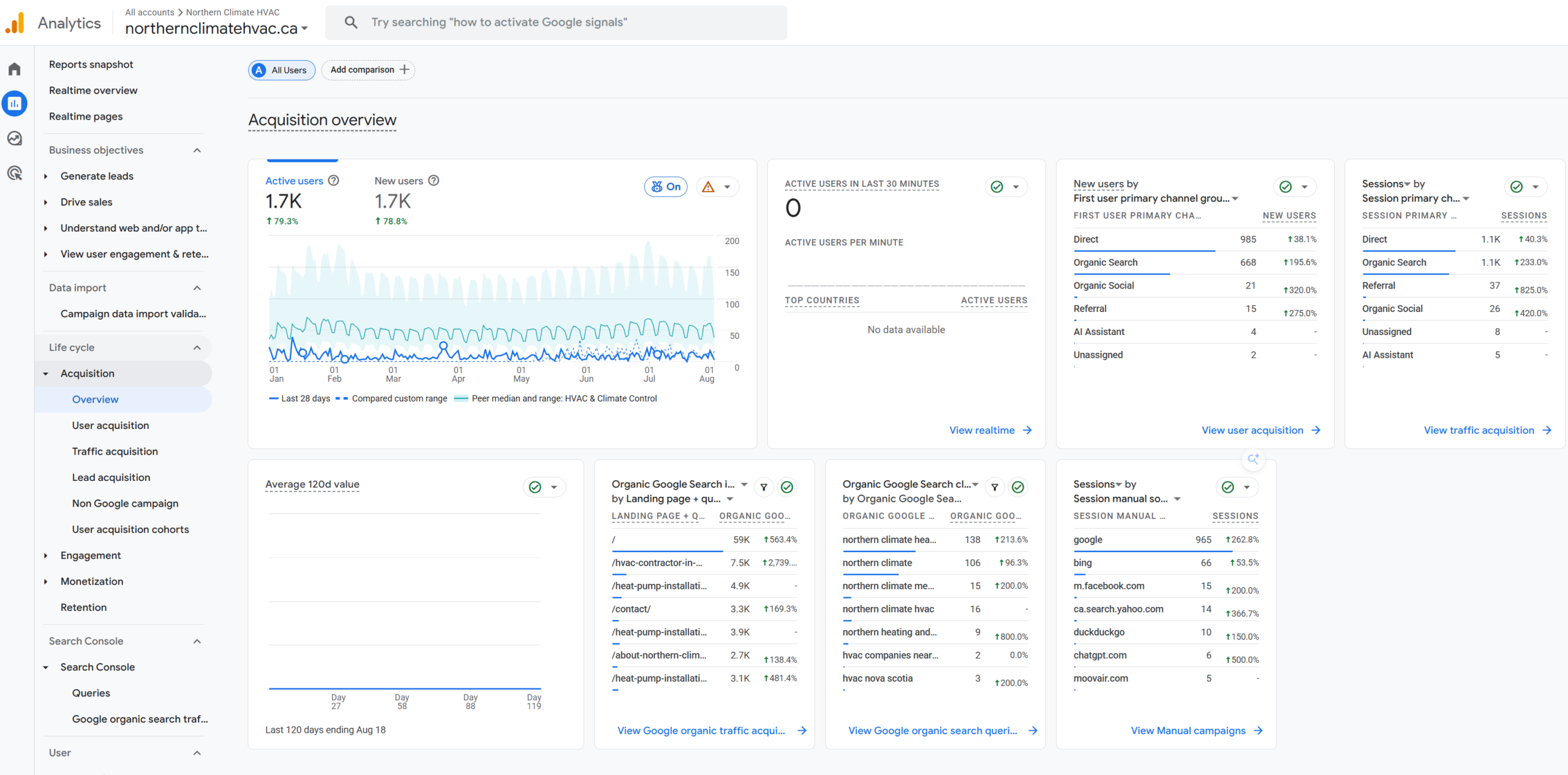Open the data quality warning triangle icon
The width and height of the screenshot is (1568, 775).
coord(709,187)
